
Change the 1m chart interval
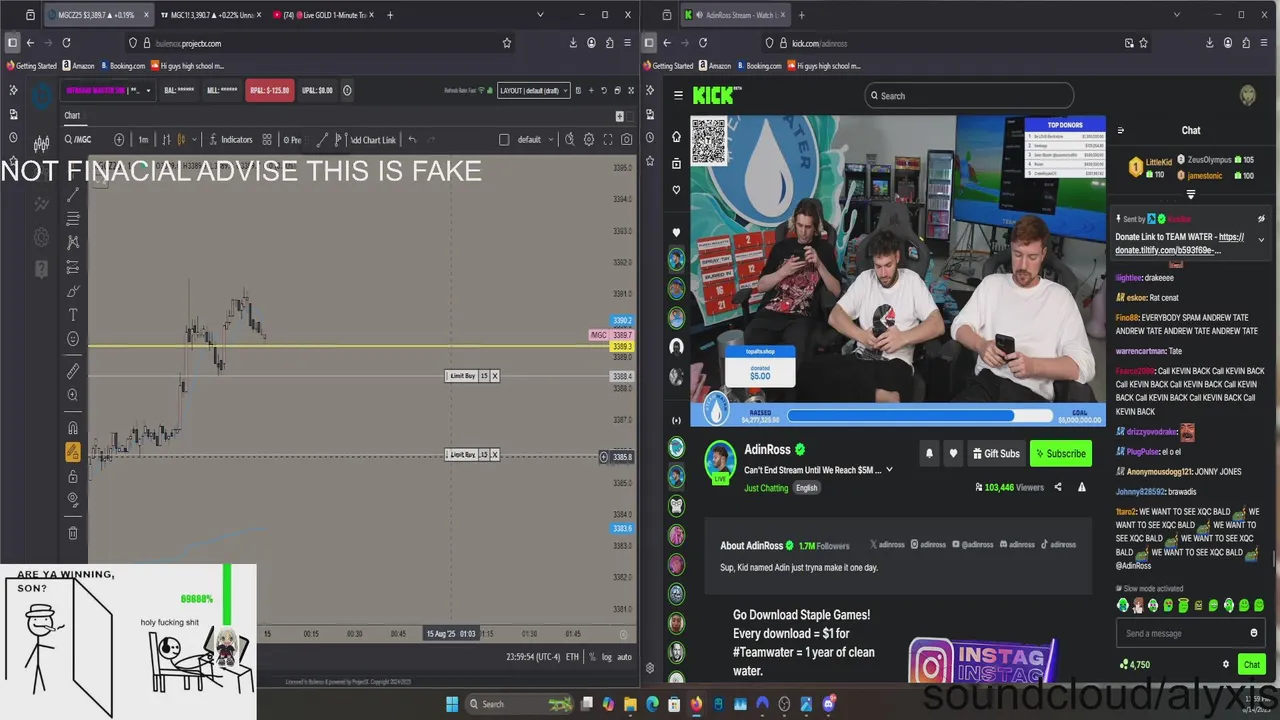click(x=143, y=140)
